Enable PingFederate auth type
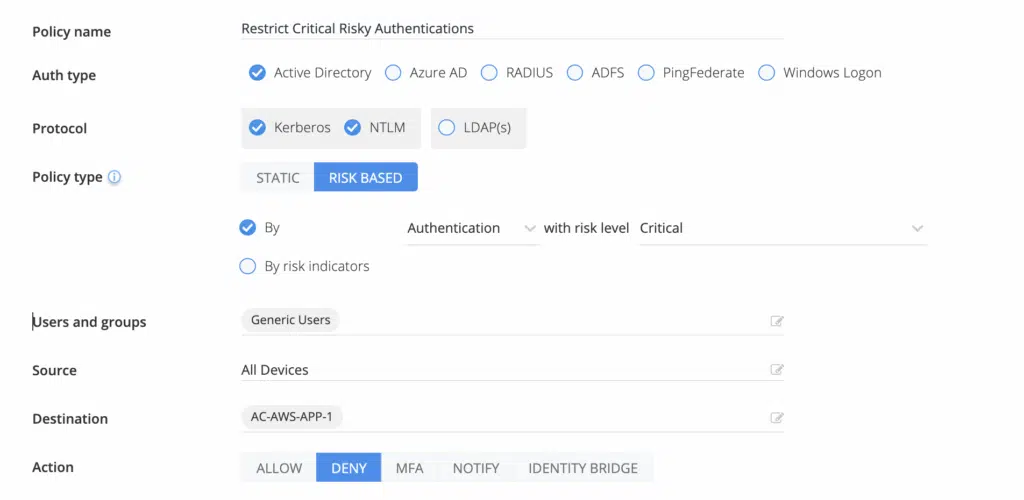The width and height of the screenshot is (1024, 500). click(646, 73)
